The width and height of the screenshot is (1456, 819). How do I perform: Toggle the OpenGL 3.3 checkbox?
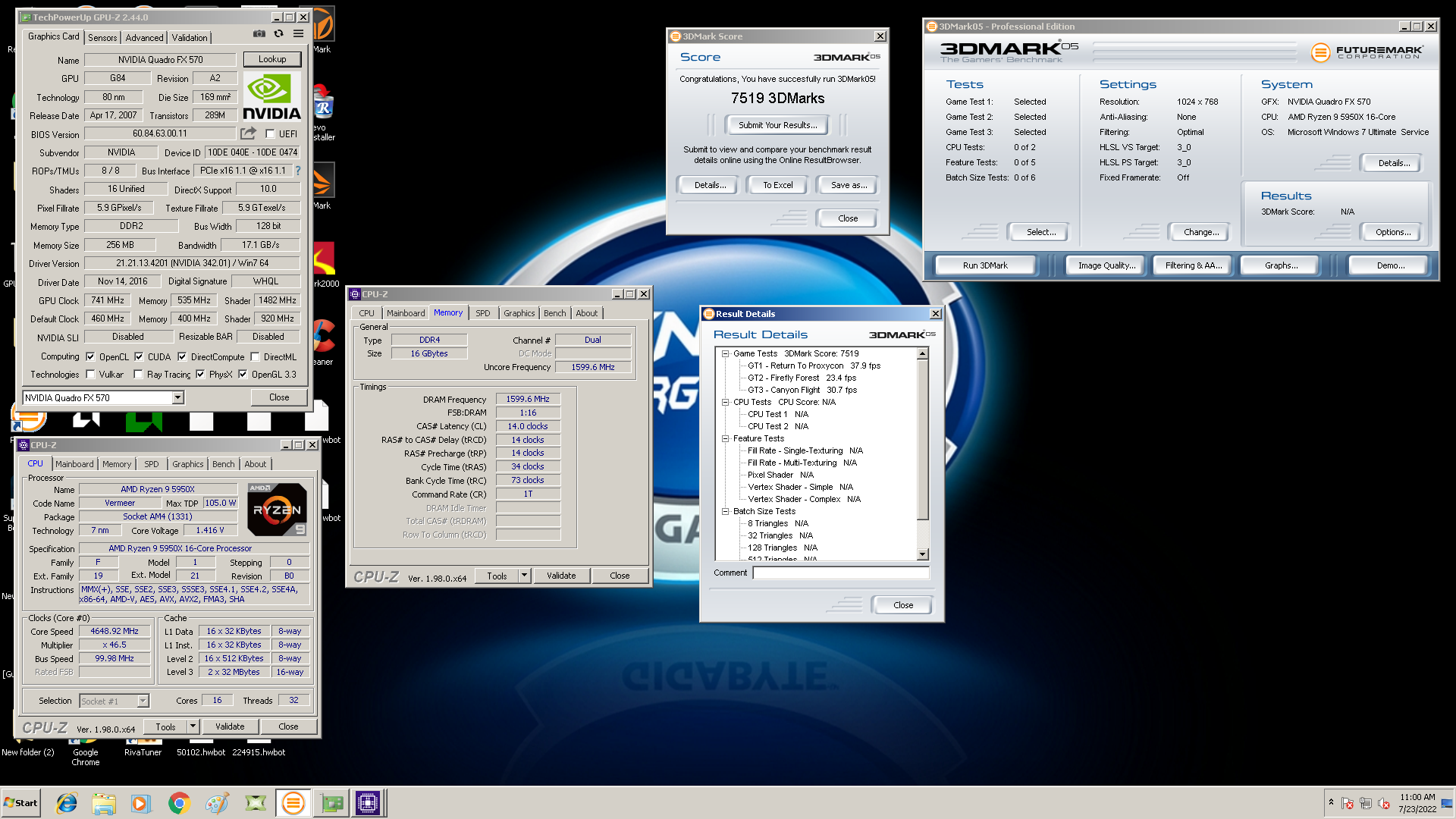click(243, 374)
